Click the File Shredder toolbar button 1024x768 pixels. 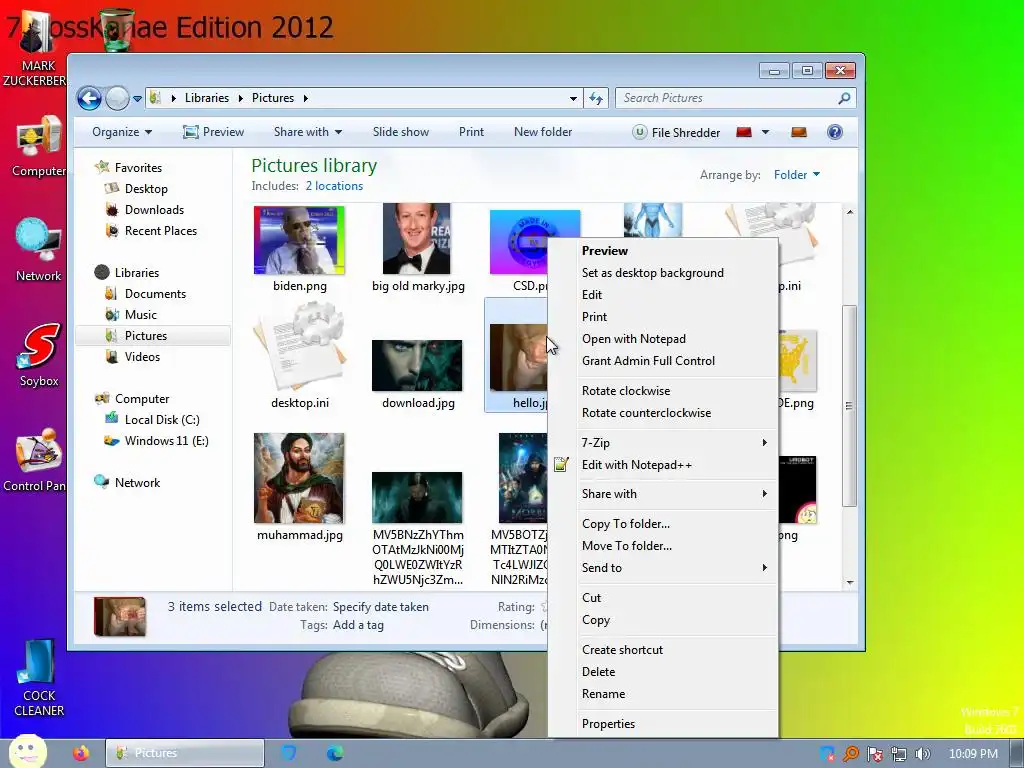pos(677,133)
